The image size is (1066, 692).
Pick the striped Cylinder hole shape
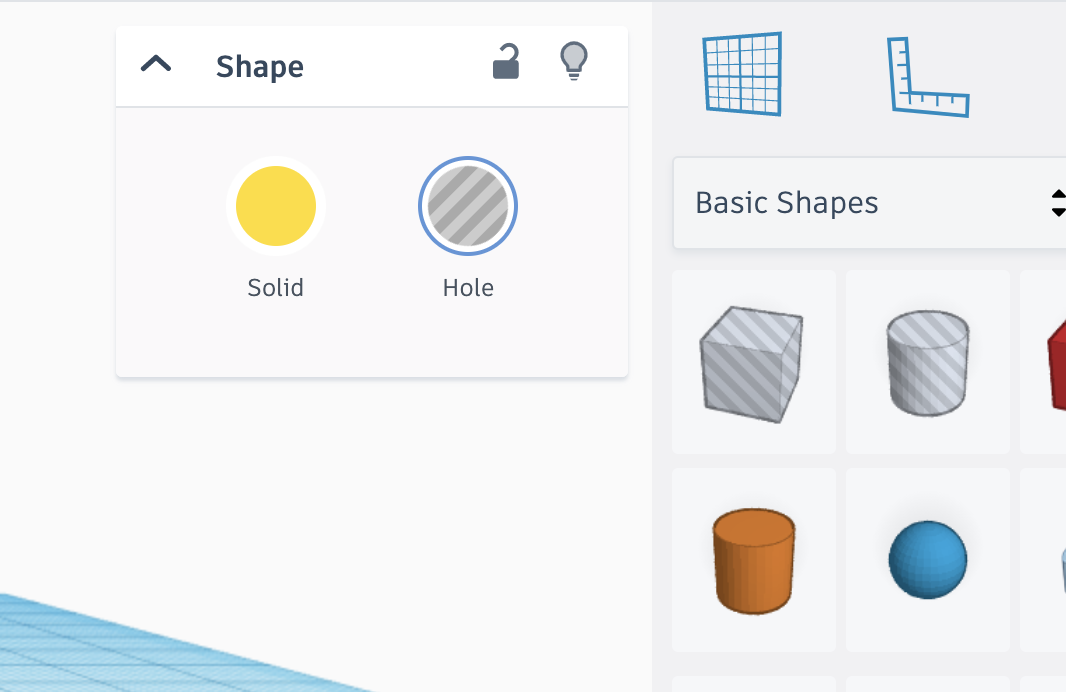point(927,362)
